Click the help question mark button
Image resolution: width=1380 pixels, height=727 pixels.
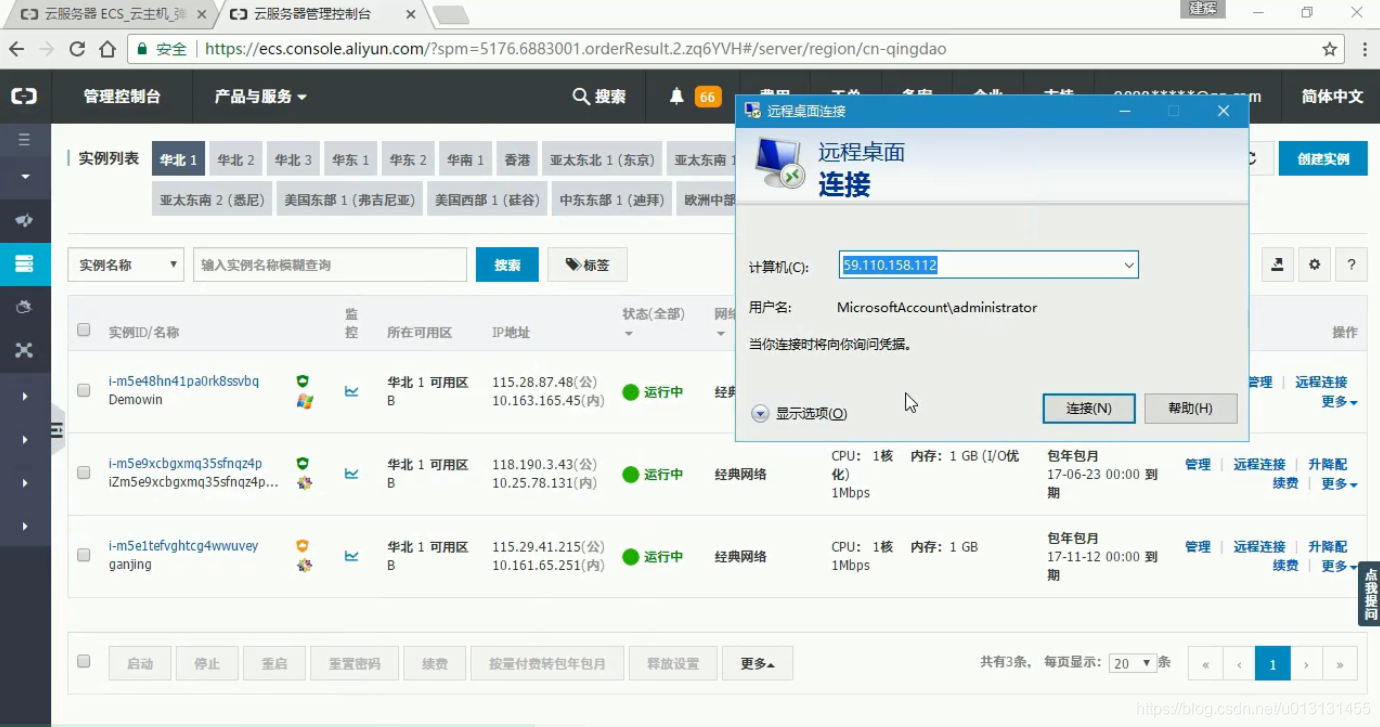(1351, 265)
